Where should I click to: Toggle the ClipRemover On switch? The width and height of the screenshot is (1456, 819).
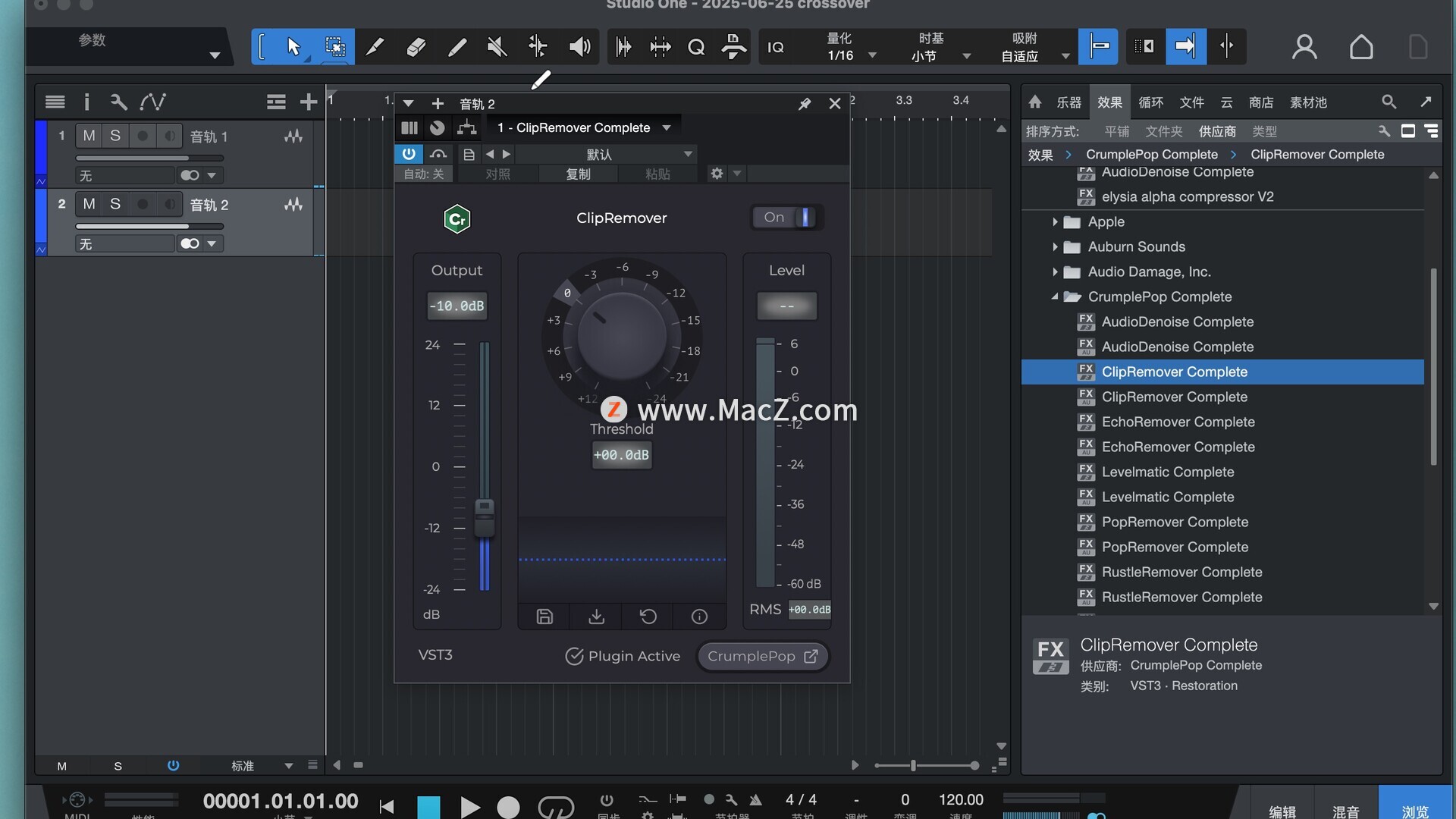[787, 218]
